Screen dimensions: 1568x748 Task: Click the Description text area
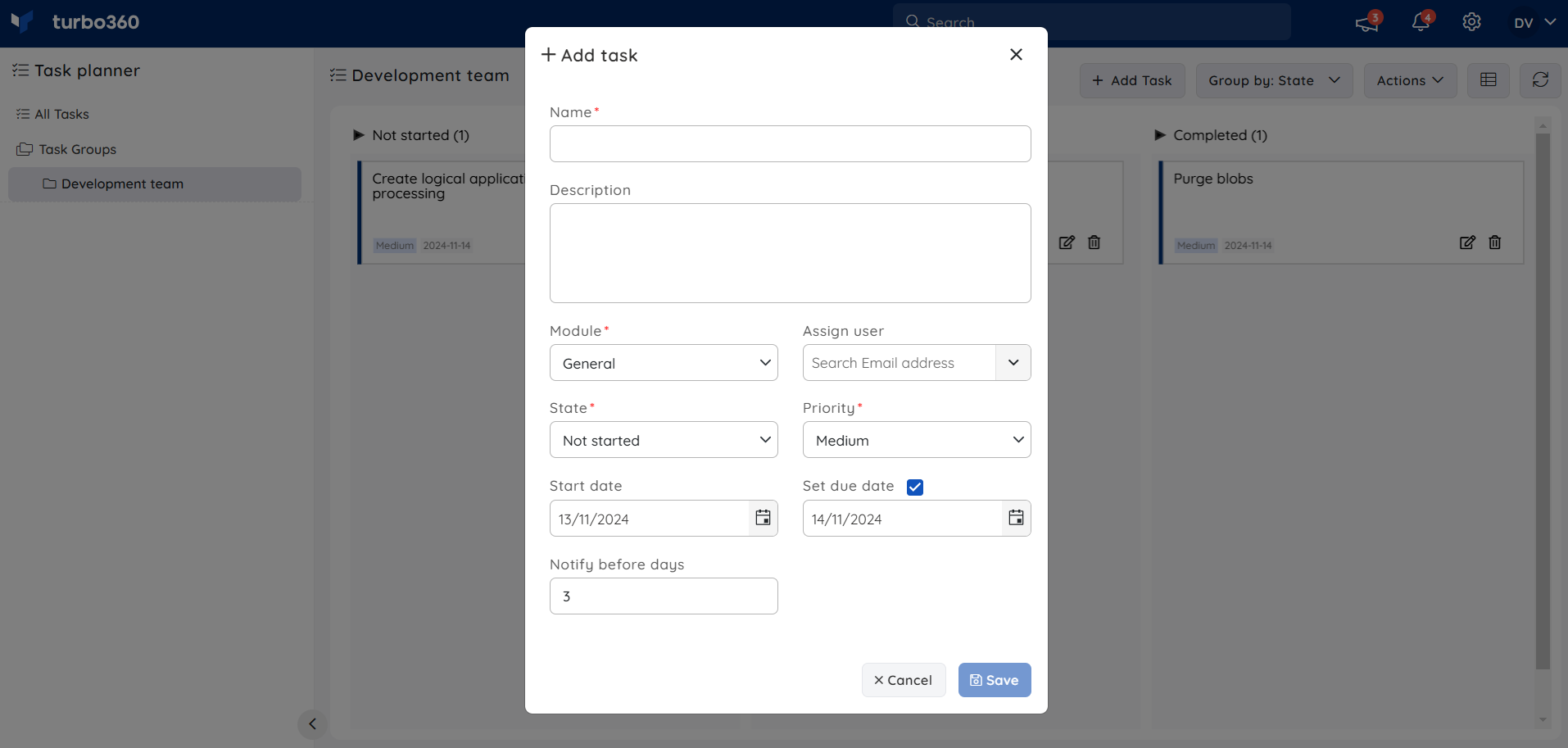[x=790, y=253]
